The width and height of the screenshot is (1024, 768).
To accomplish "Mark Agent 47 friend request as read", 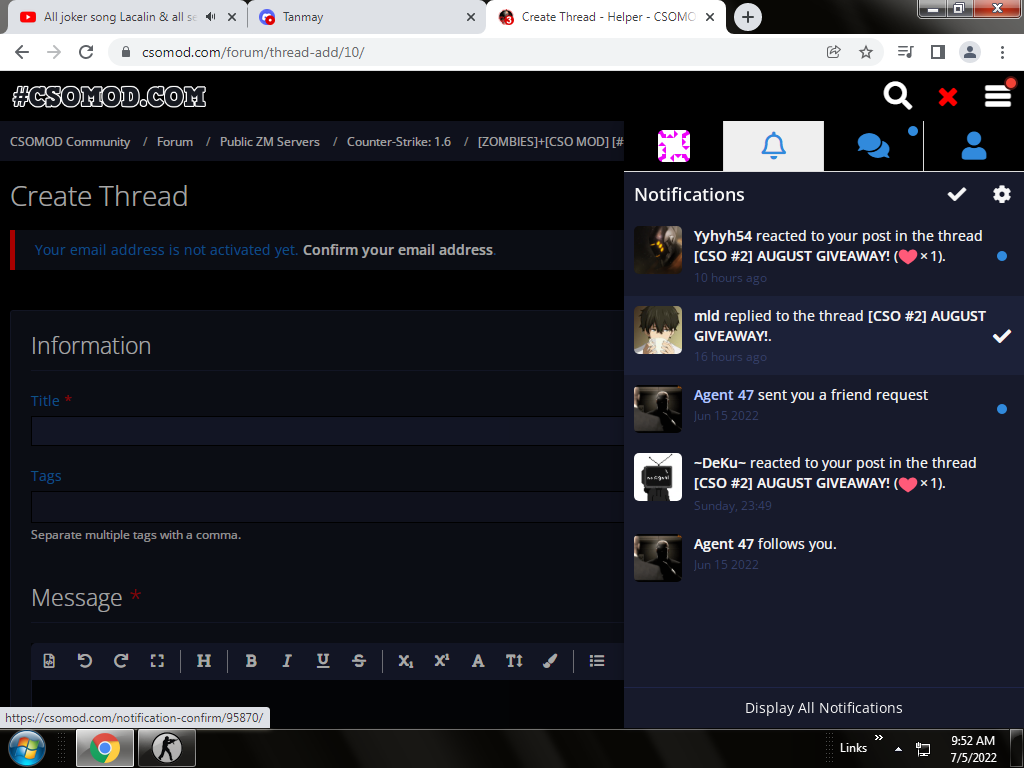I will pos(1001,408).
